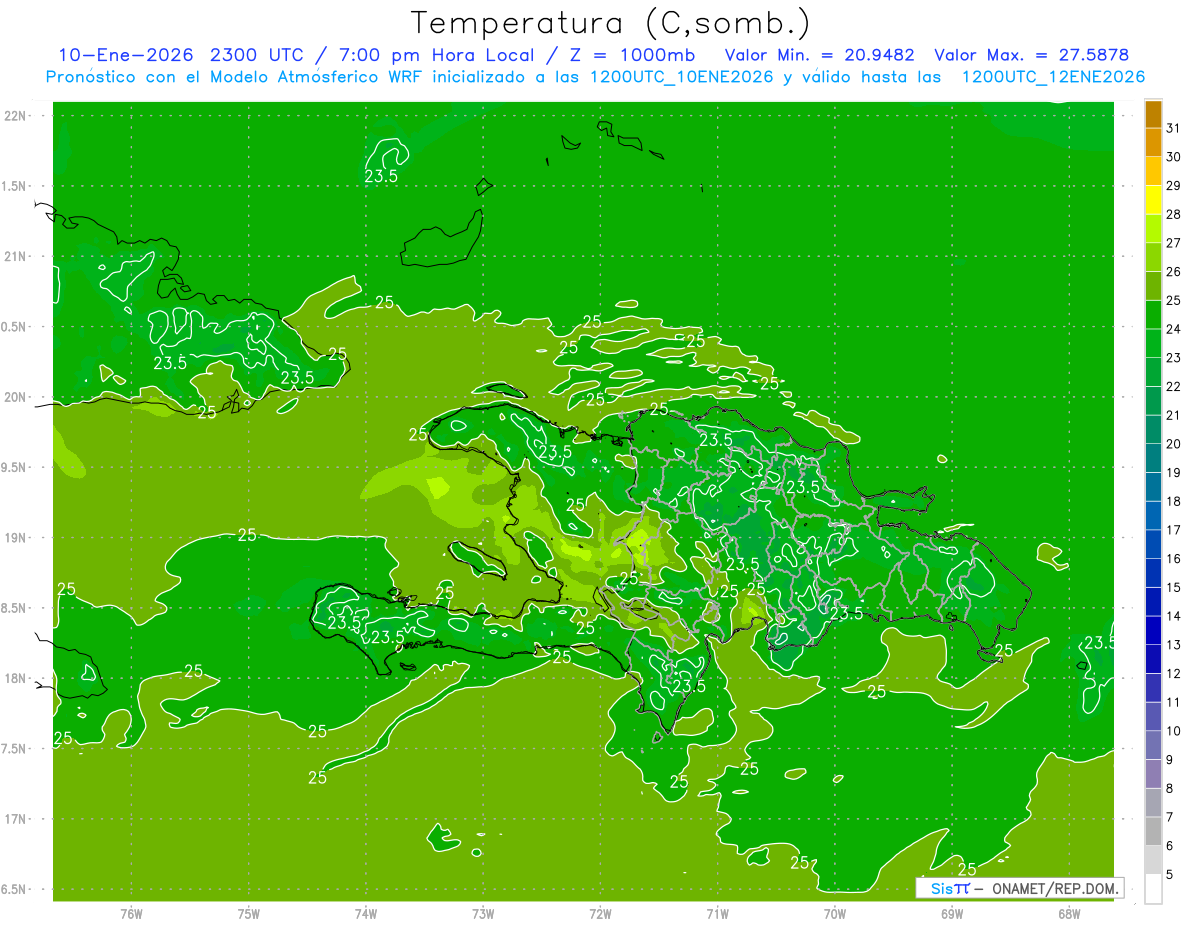This screenshot has height=927, width=1200.
Task: Click the color legend value '30'
Action: 1173,157
